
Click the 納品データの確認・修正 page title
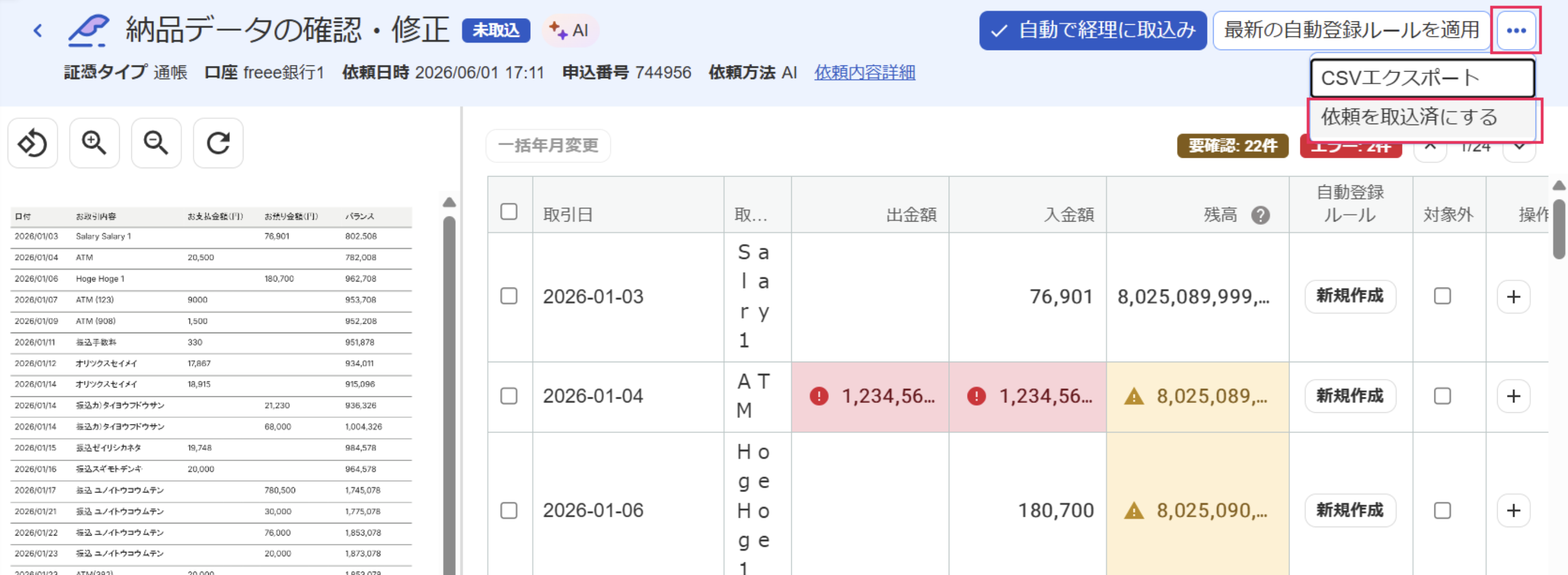(287, 30)
